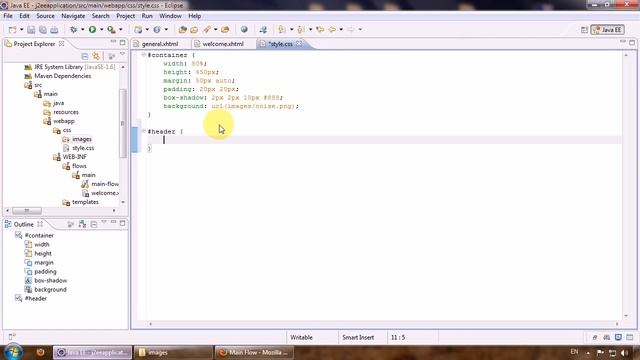Open the External Tools dropdown arrow
640x360 pixels.
pyautogui.click(x=120, y=29)
